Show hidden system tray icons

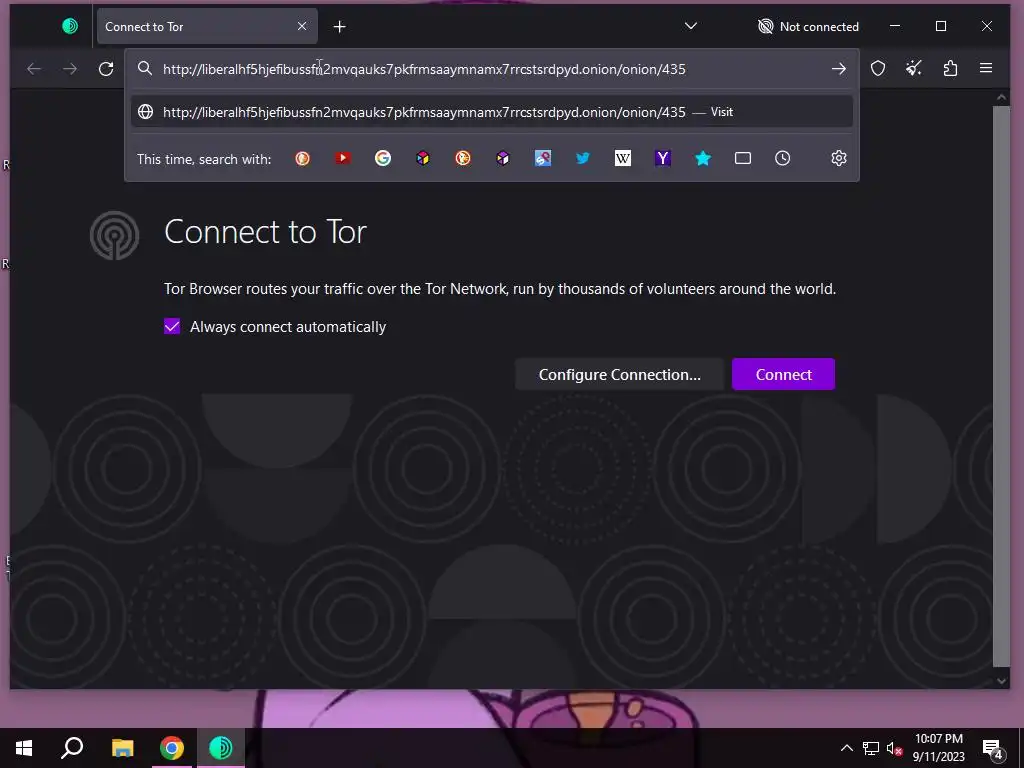[846, 748]
